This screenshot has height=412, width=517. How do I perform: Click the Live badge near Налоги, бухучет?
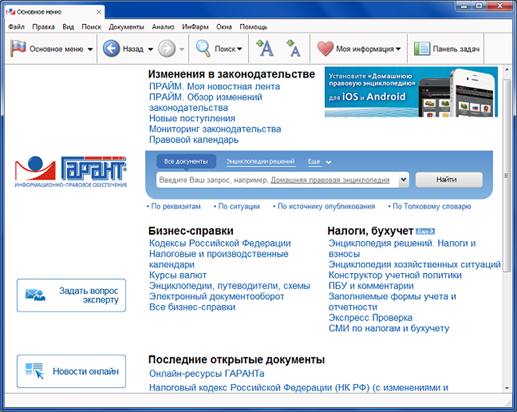point(426,231)
